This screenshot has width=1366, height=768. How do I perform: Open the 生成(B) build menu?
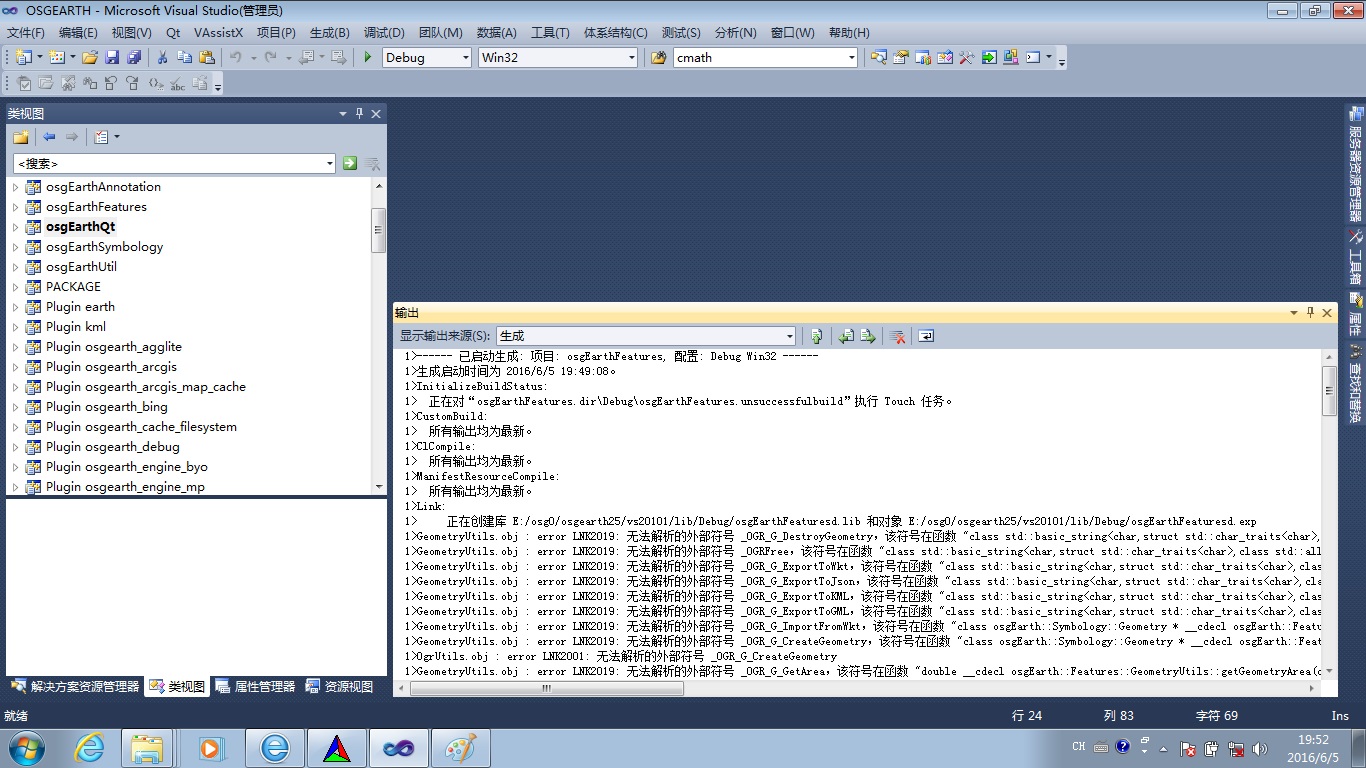click(330, 33)
